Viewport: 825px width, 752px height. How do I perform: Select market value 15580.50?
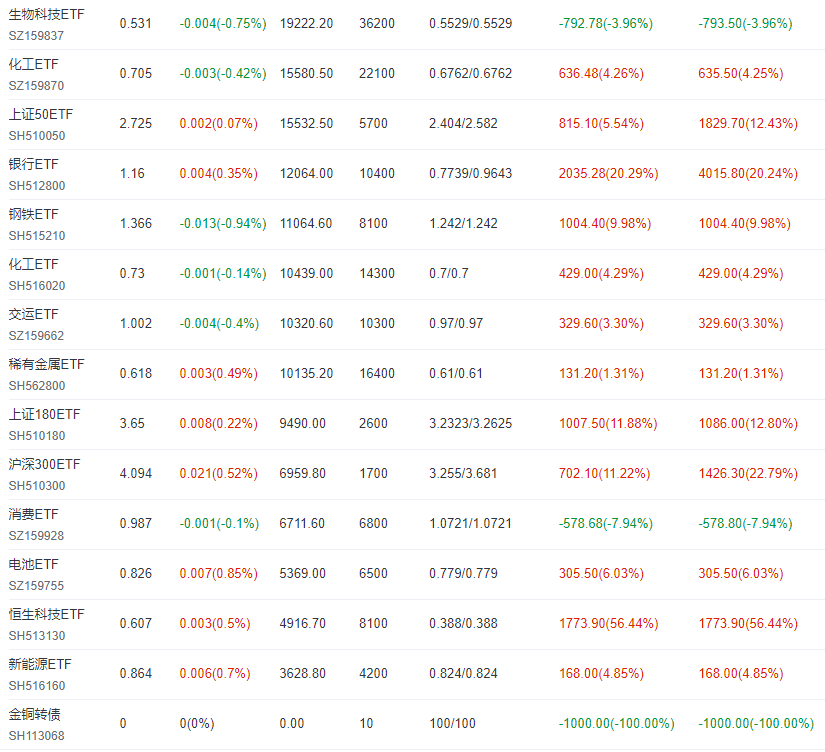(306, 74)
